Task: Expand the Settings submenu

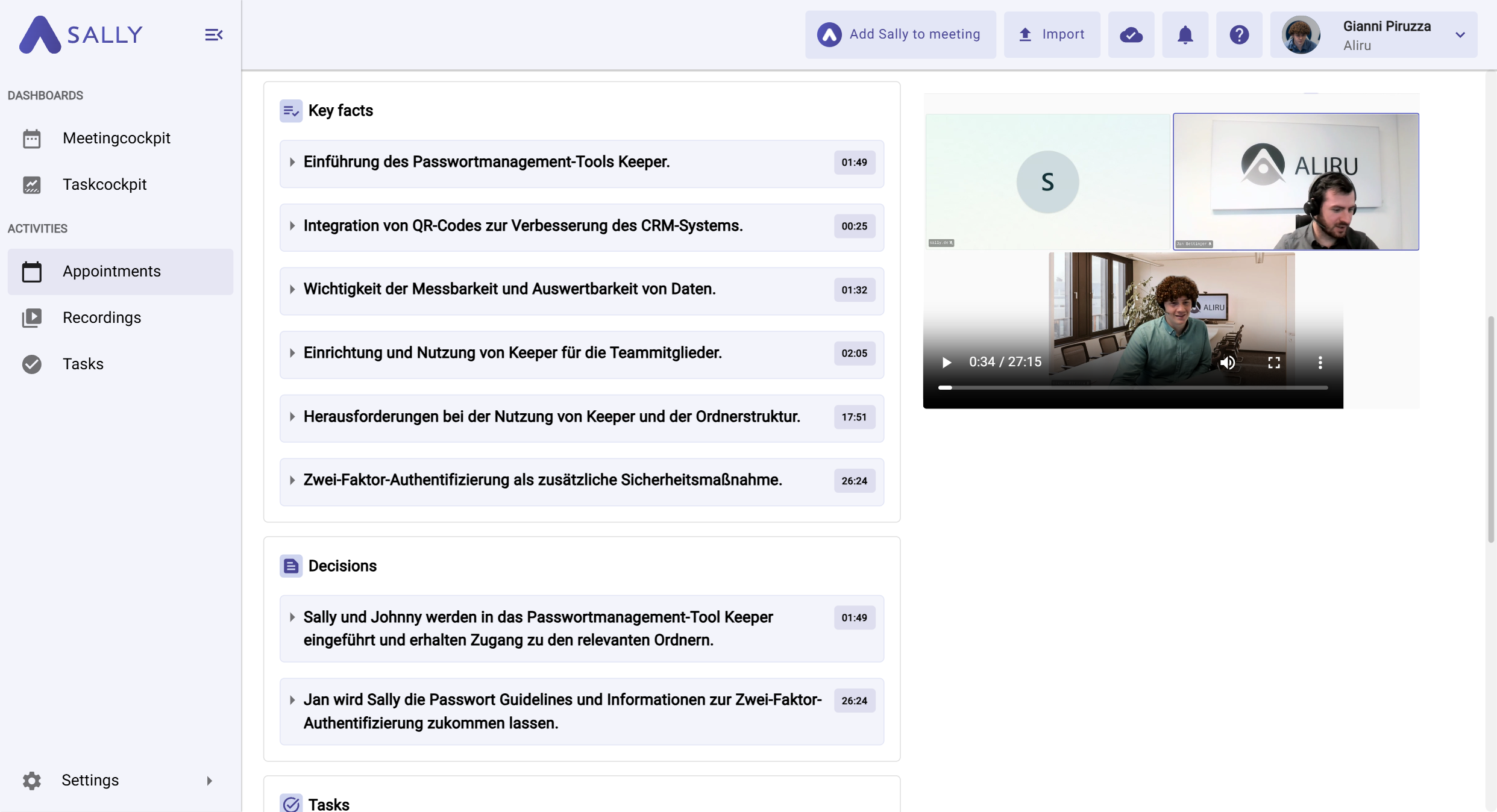Action: tap(209, 781)
